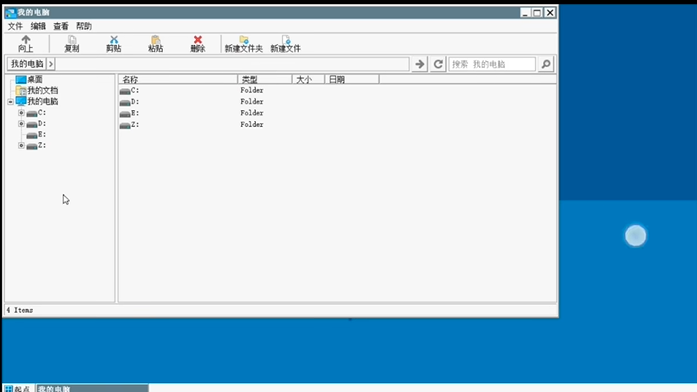Click the Go arrow next to address bar
The image size is (697, 392).
pos(420,64)
